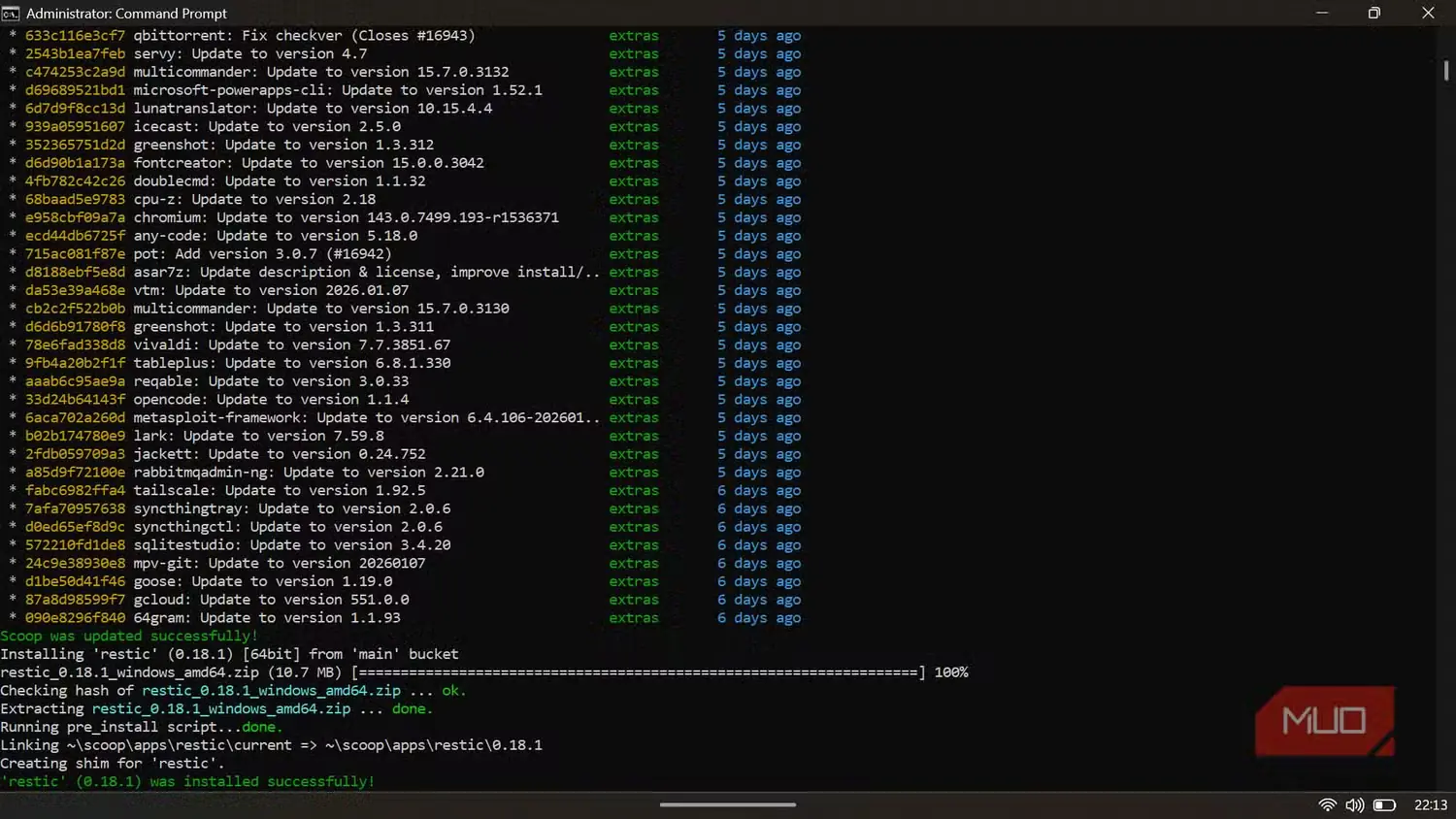Click "Running pre_install script...done." line

pos(142,728)
